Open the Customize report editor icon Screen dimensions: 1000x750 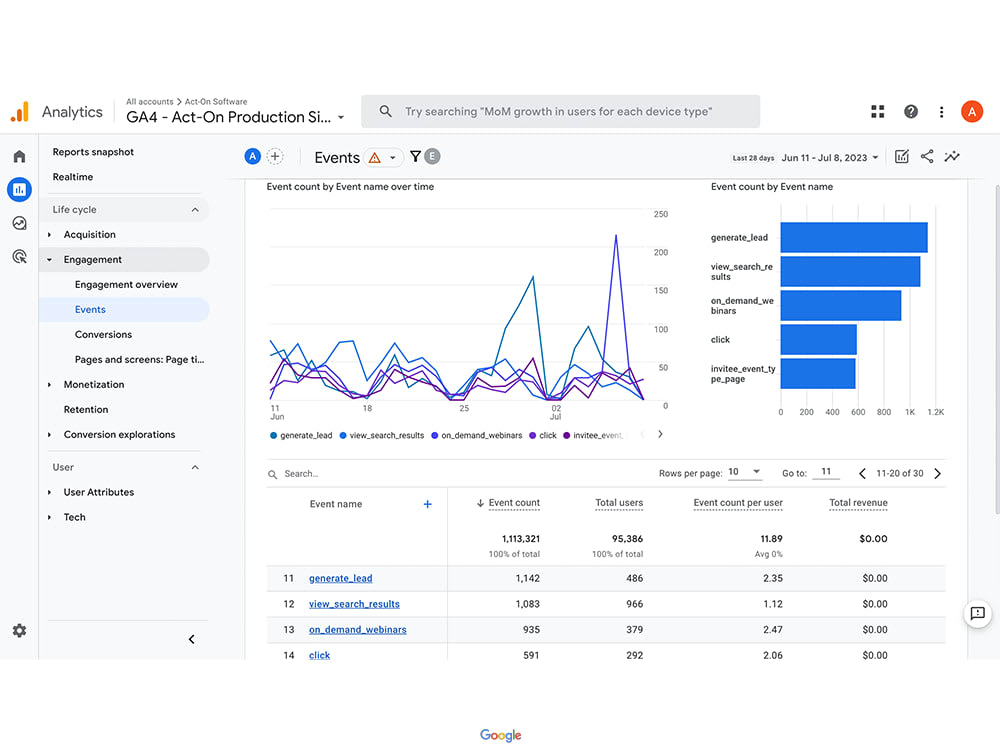[902, 157]
